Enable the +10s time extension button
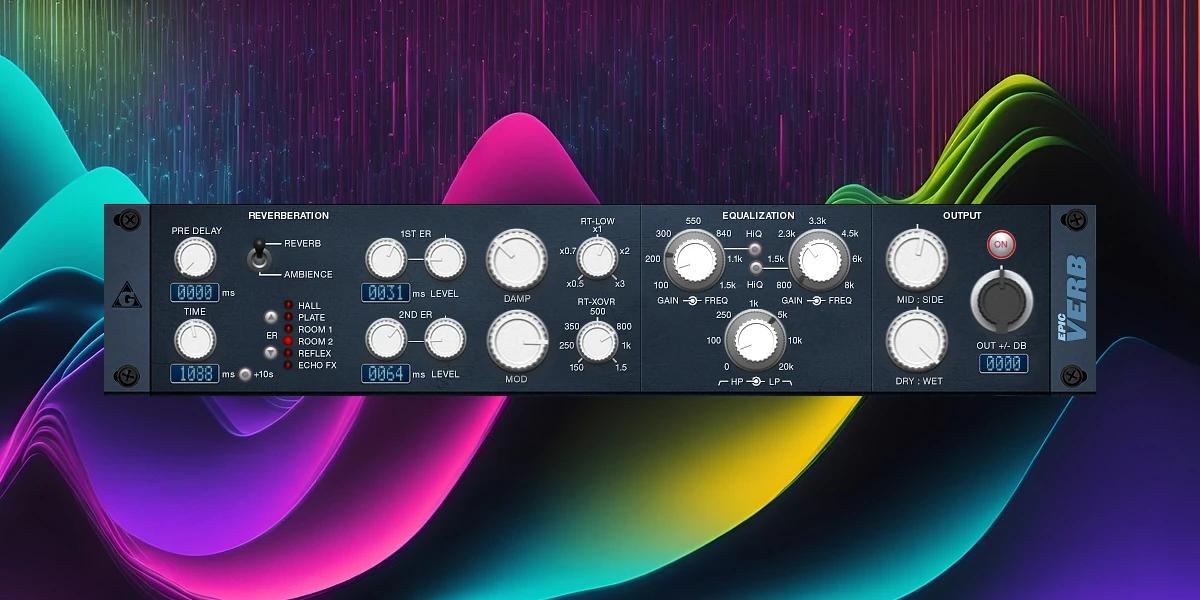 pyautogui.click(x=246, y=373)
